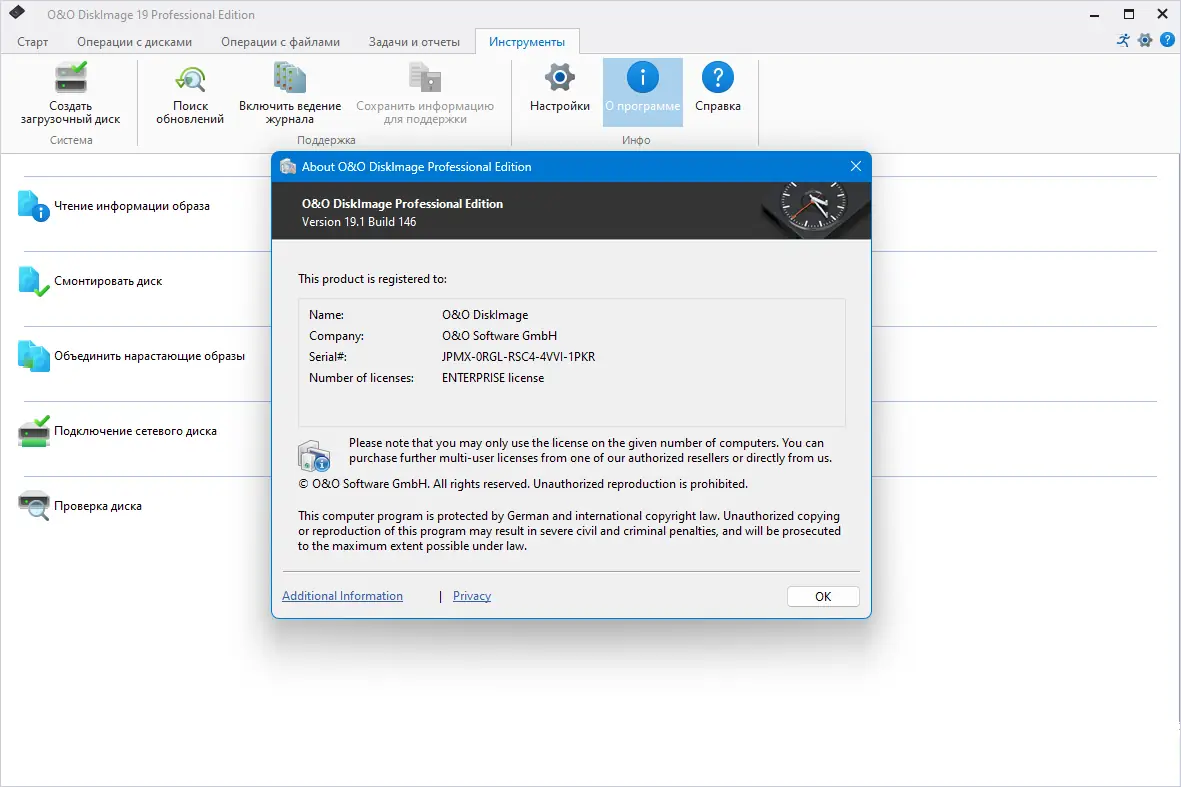The image size is (1181, 787).
Task: Click license info icon beside the note
Action: [x=314, y=456]
